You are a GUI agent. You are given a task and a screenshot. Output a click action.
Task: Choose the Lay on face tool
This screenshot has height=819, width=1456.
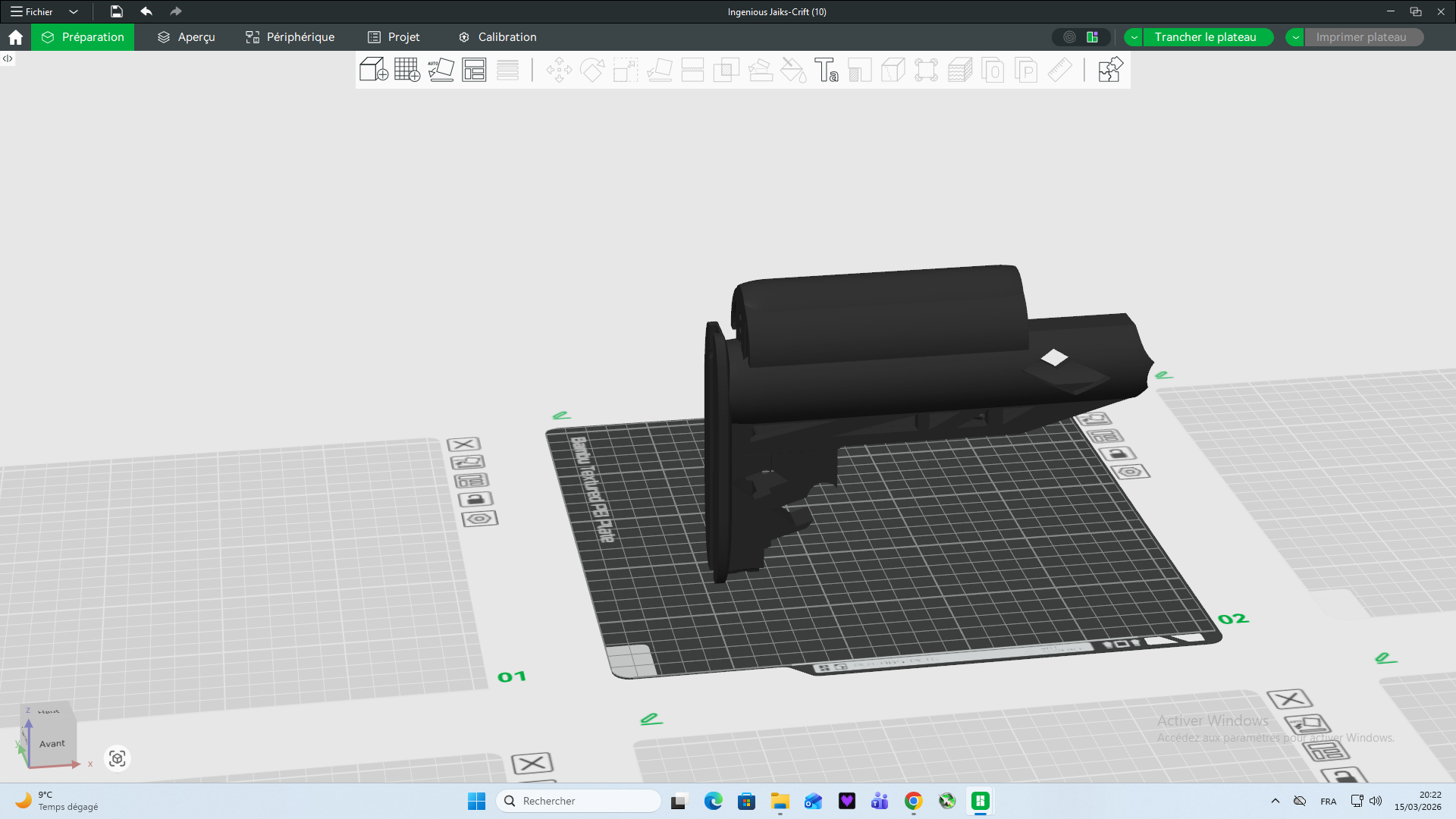tap(659, 70)
